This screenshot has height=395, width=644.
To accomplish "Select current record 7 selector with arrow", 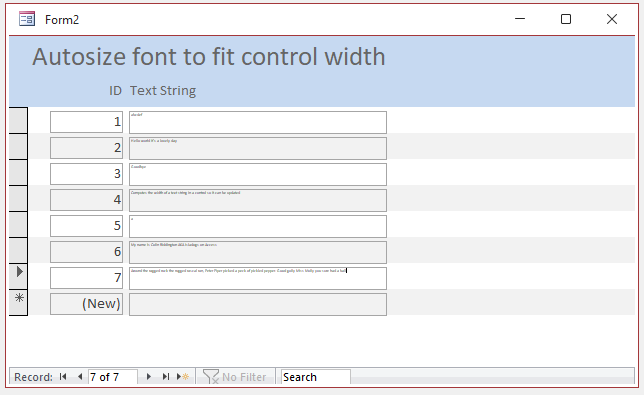I will tap(18, 276).
